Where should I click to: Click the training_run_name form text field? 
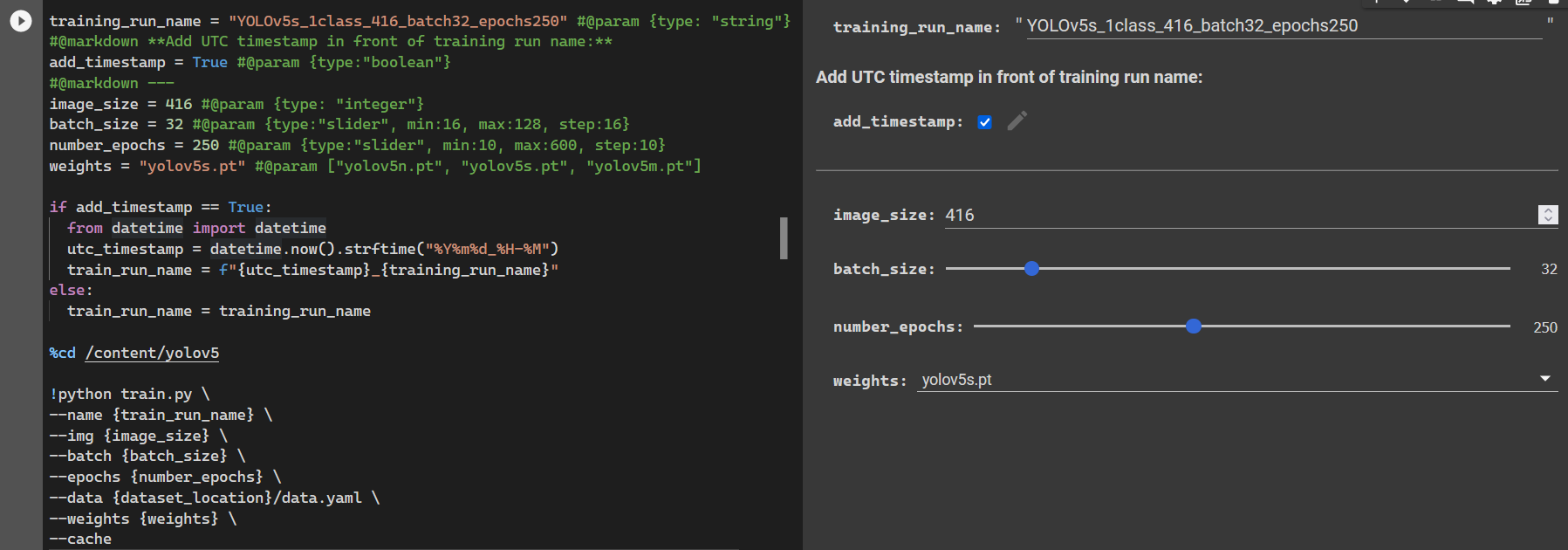pyautogui.click(x=1283, y=26)
